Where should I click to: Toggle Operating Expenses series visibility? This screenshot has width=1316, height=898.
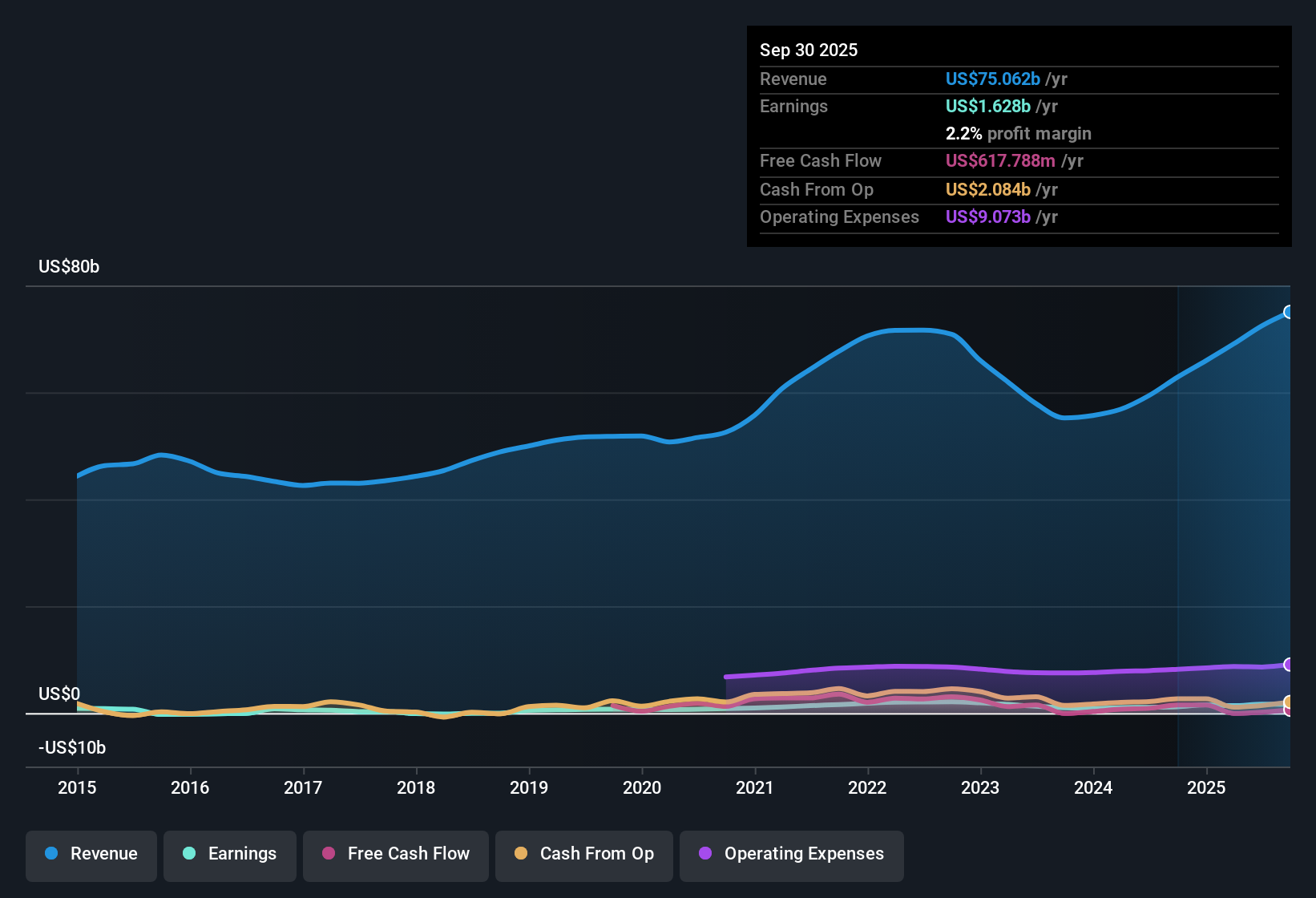click(x=791, y=854)
